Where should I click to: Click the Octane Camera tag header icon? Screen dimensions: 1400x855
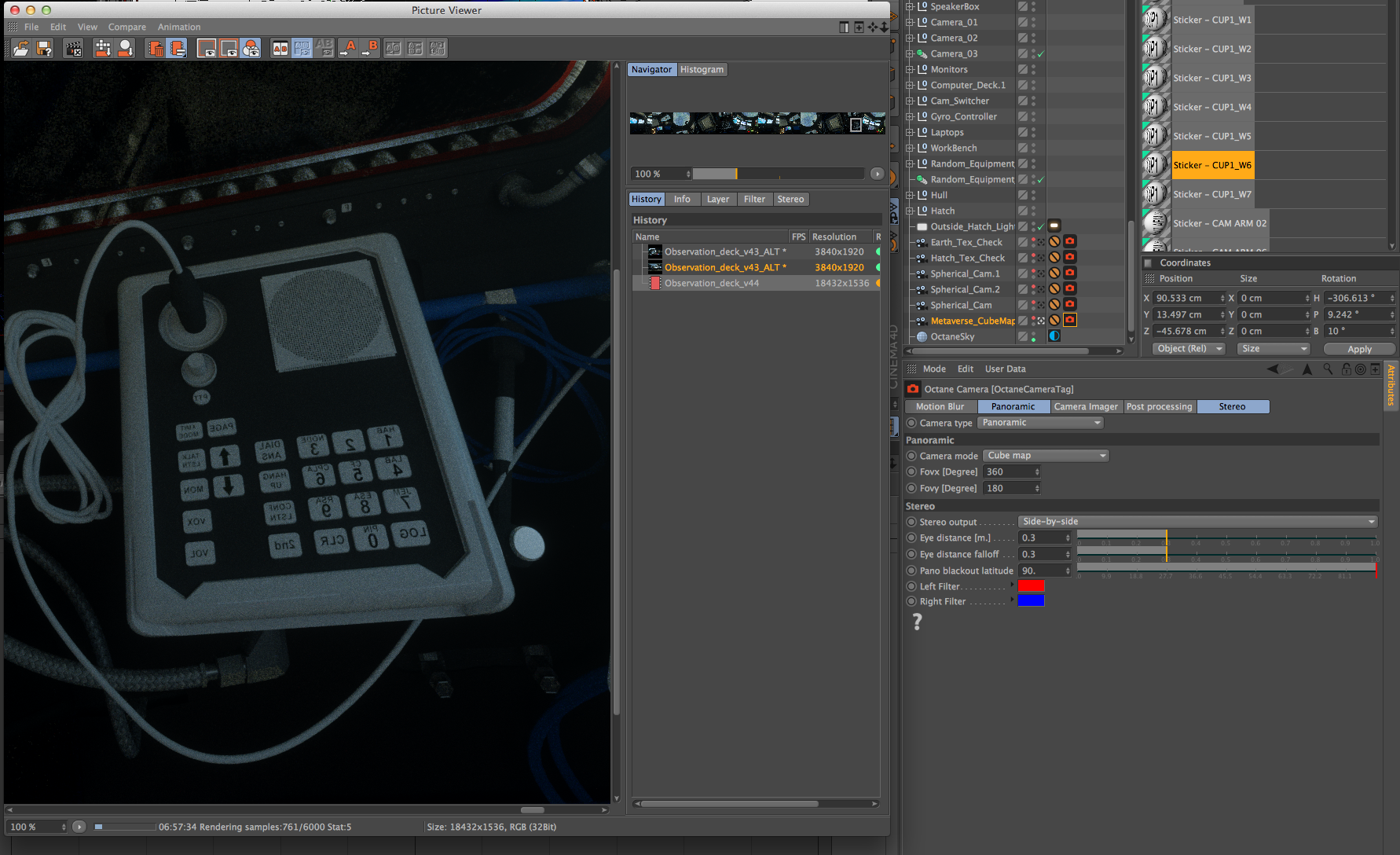coord(913,389)
